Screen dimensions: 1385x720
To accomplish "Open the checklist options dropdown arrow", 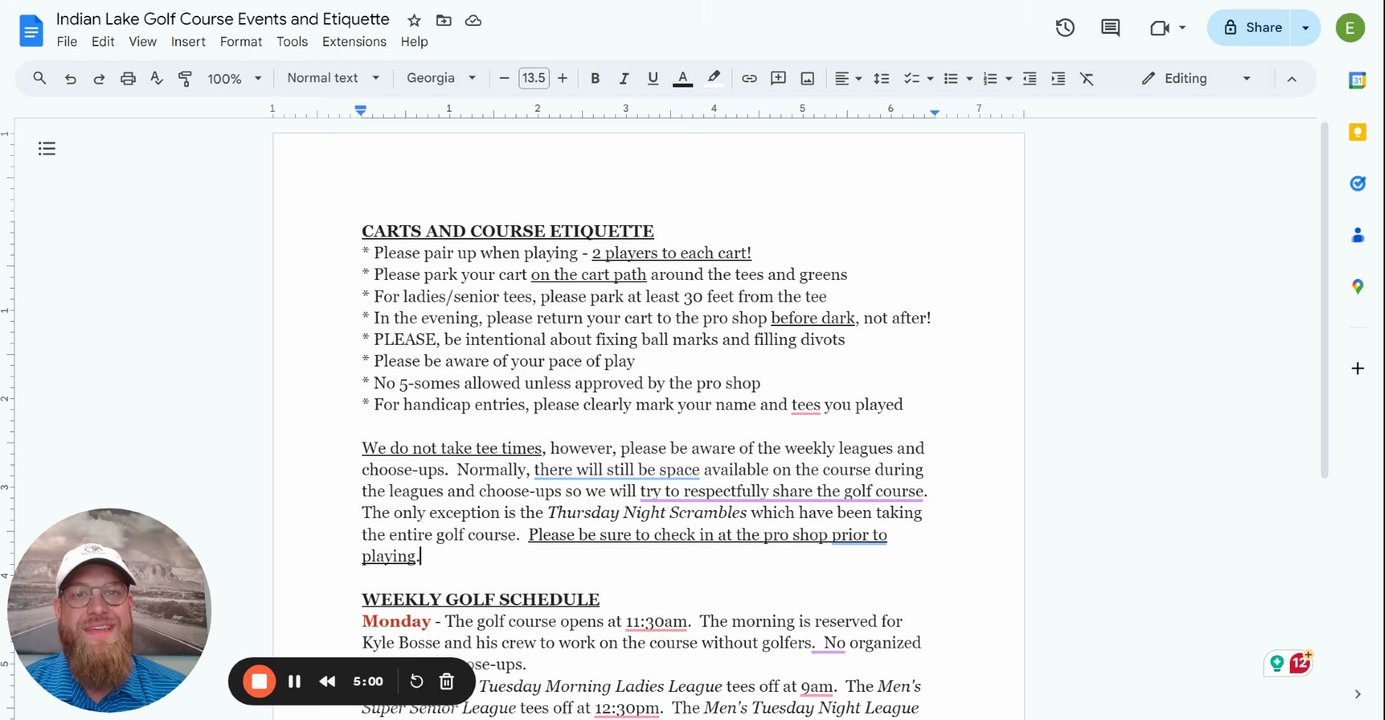I will click(x=930, y=78).
